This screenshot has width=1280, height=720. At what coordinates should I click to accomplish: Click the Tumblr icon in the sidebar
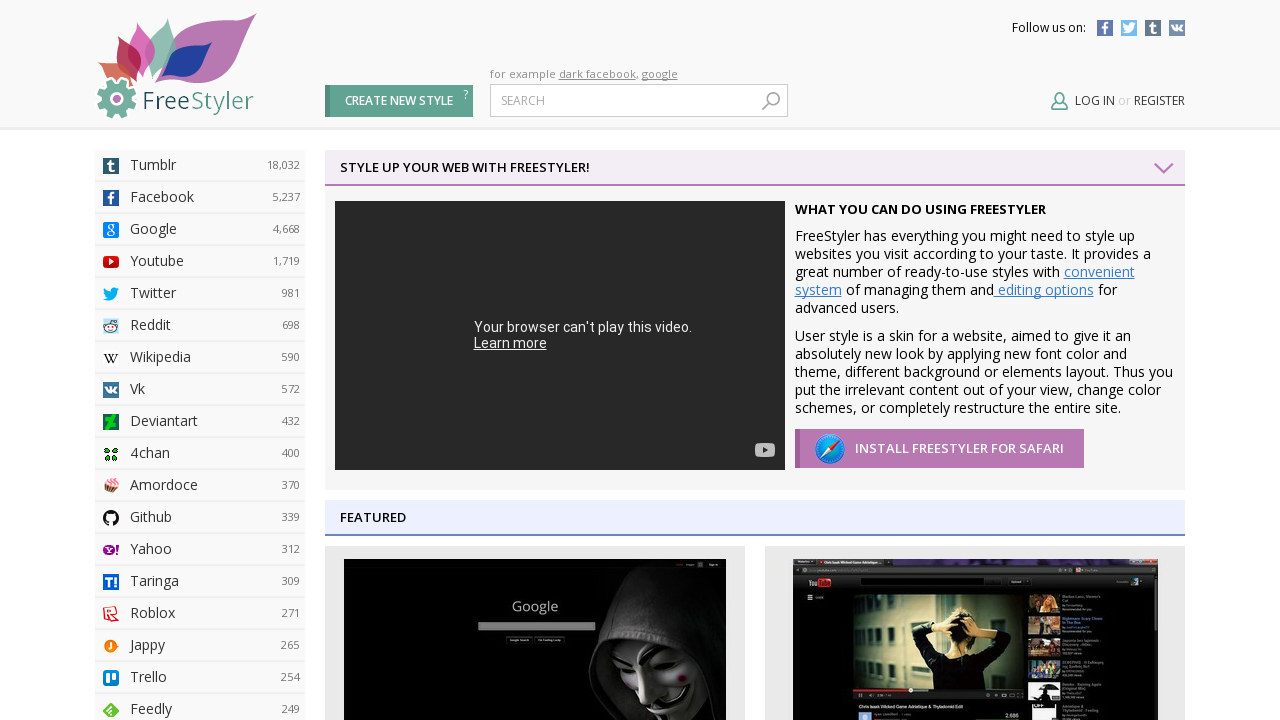[x=111, y=166]
